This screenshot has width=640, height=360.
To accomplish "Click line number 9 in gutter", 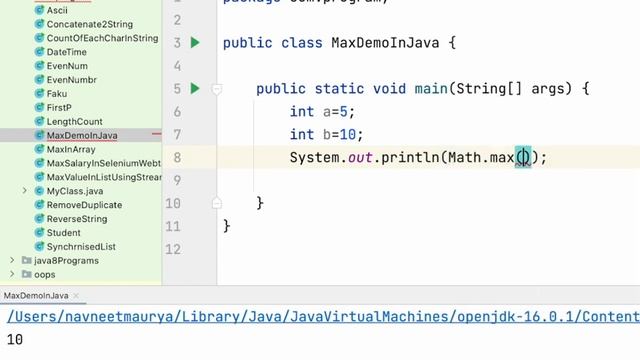I will point(177,180).
